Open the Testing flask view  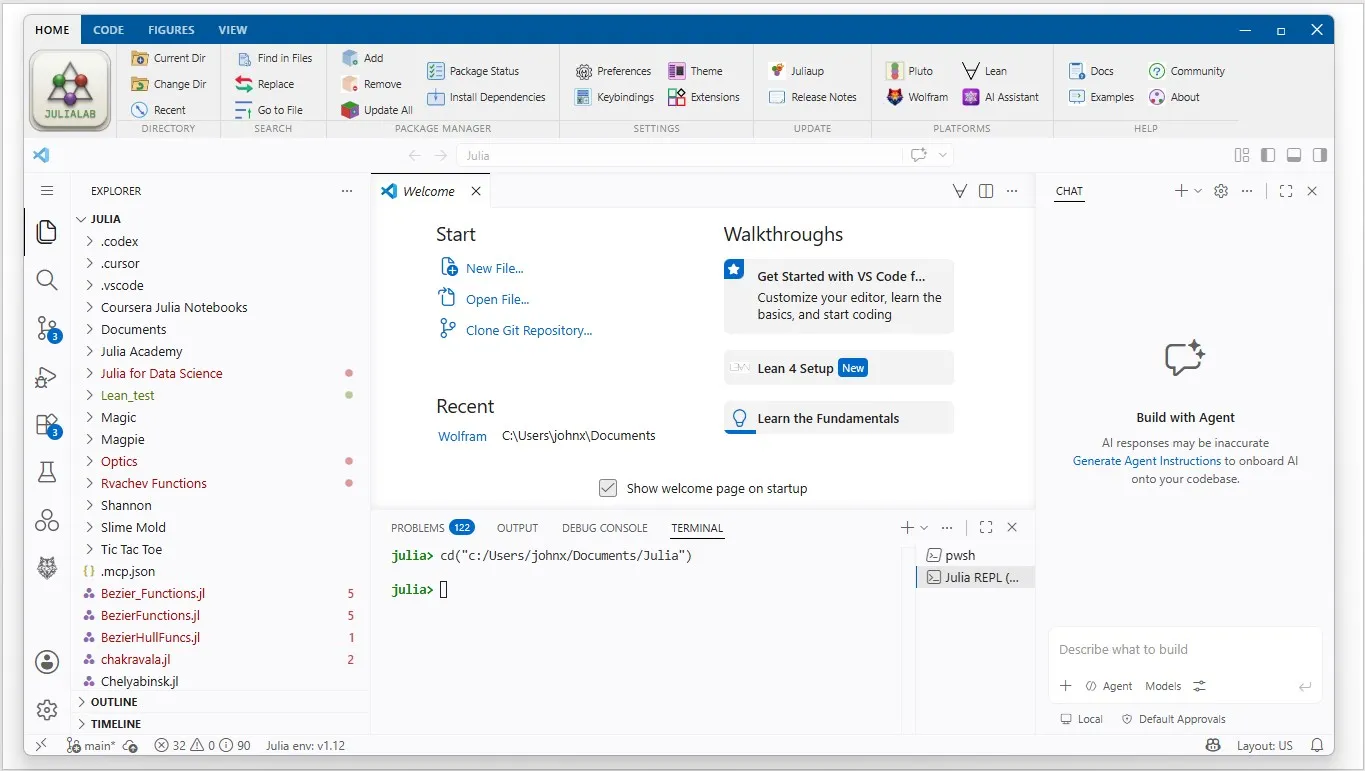47,472
